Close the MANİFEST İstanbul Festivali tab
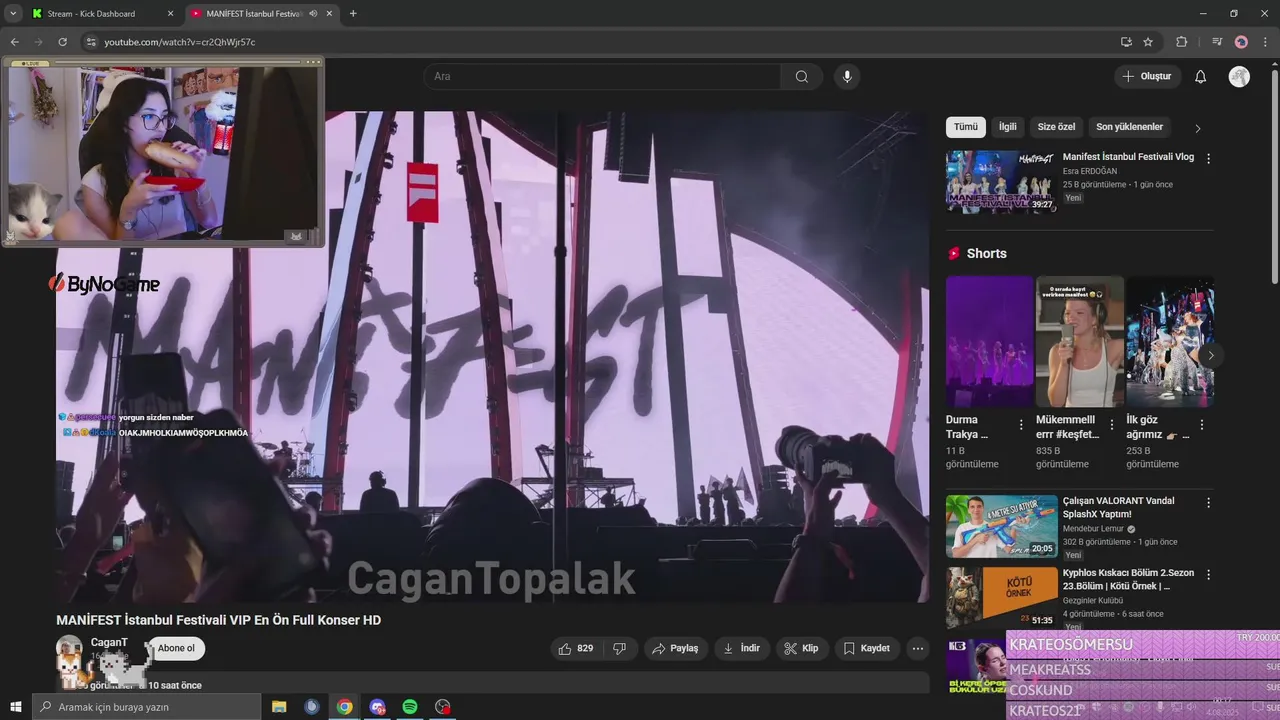Screen dimensions: 1280x720 (x=329, y=14)
